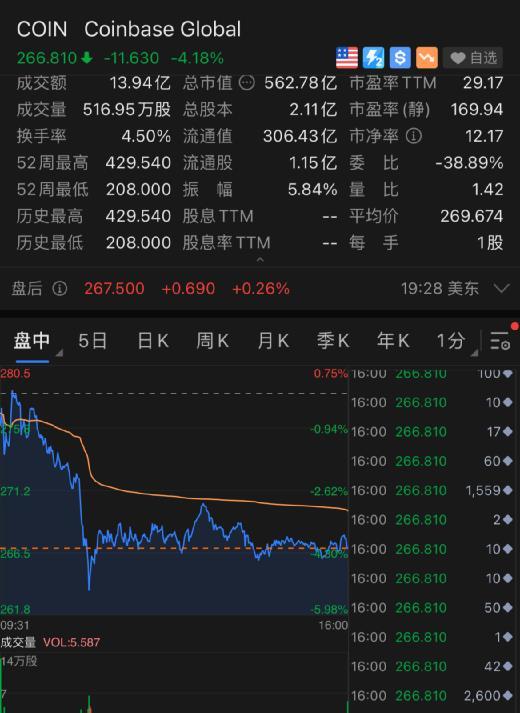Switch to the 日K chart tab
Screen dimensions: 520x713
153,341
